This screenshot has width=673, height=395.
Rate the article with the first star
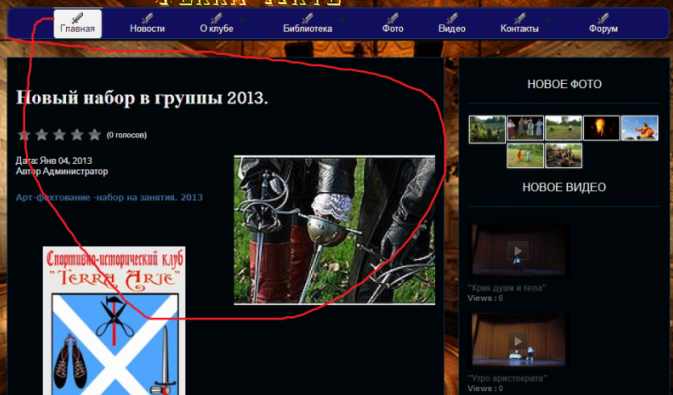(x=24, y=135)
